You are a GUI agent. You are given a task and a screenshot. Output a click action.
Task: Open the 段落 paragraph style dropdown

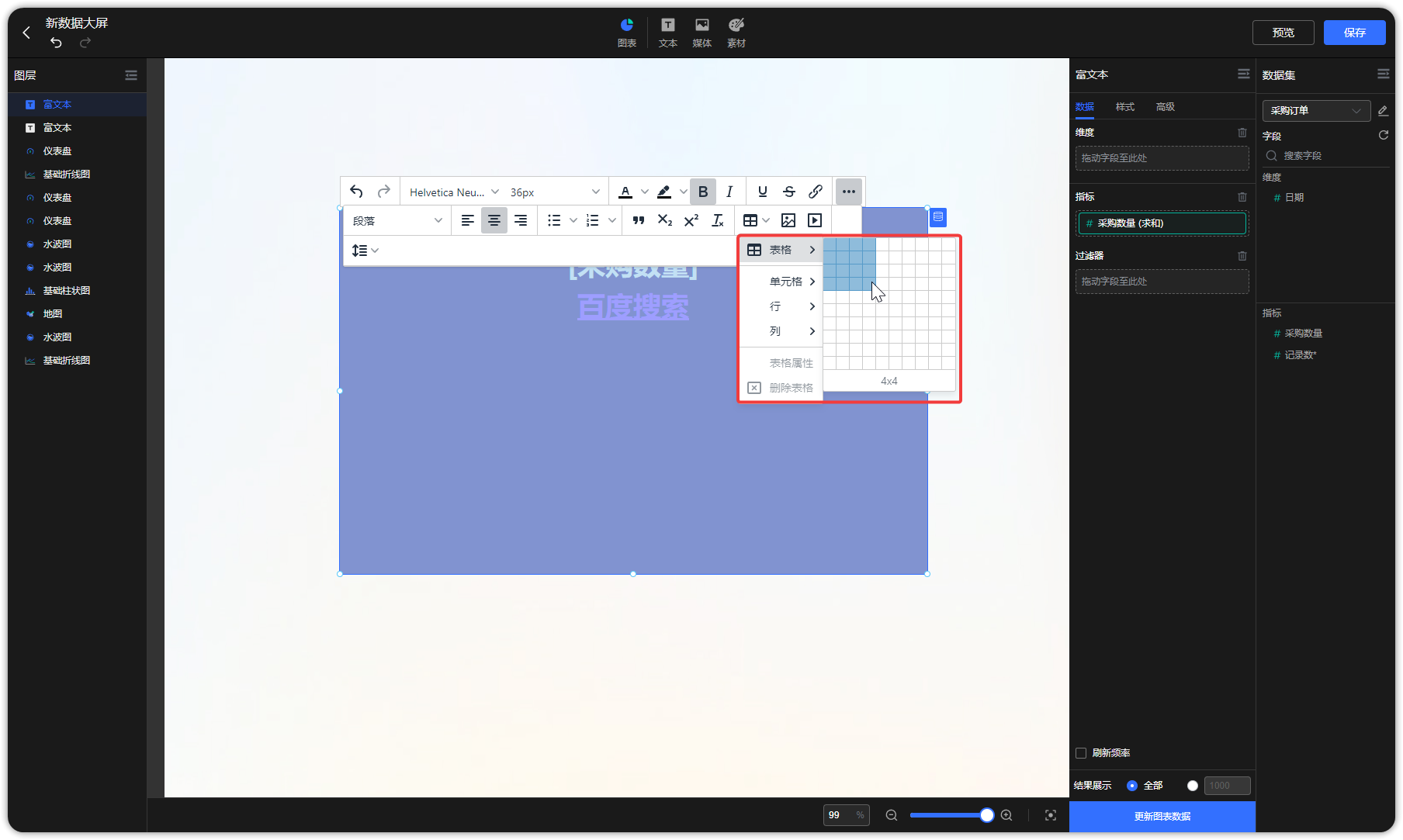tap(397, 220)
